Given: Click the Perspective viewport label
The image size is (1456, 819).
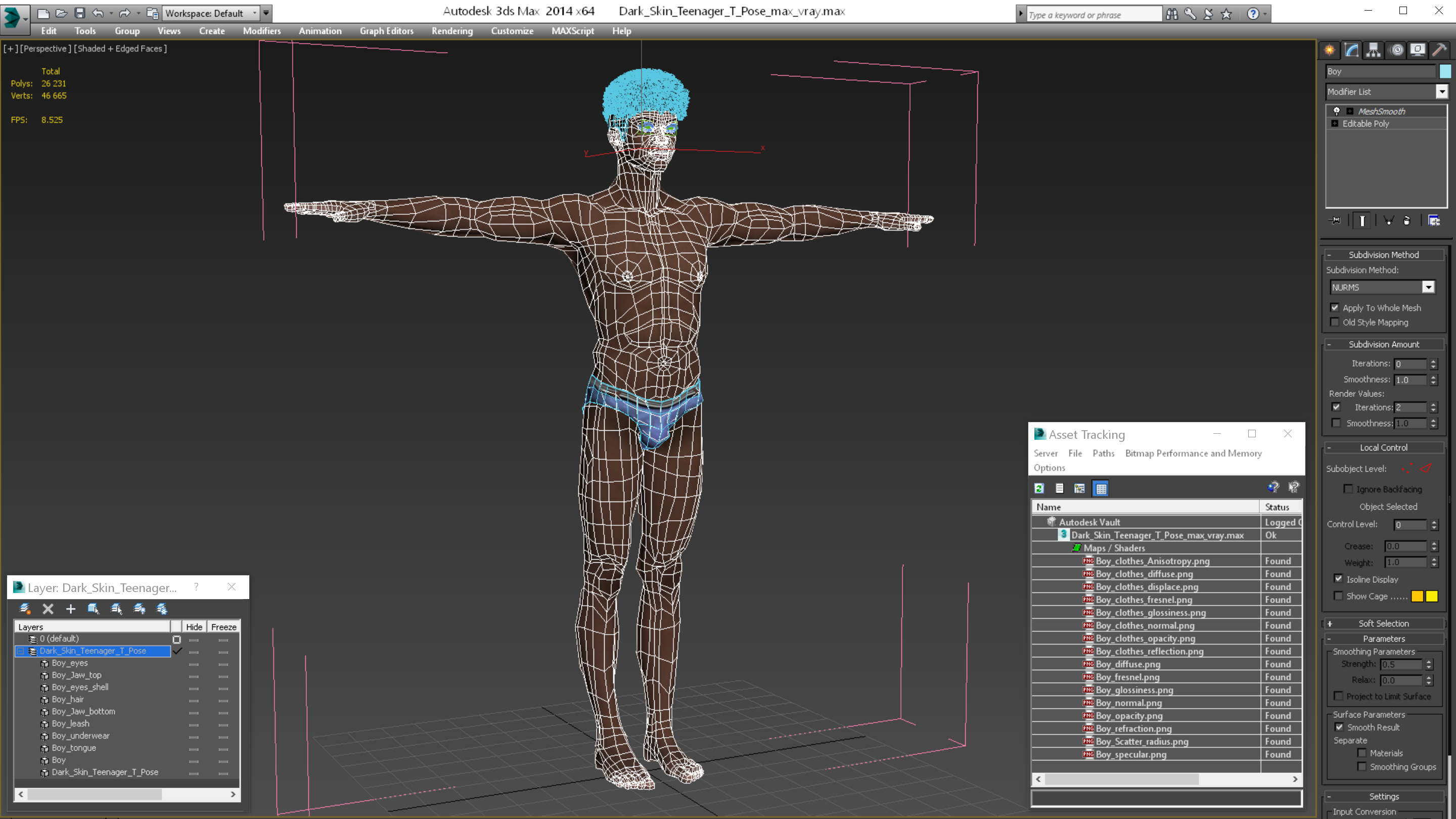Looking at the screenshot, I should (x=46, y=49).
